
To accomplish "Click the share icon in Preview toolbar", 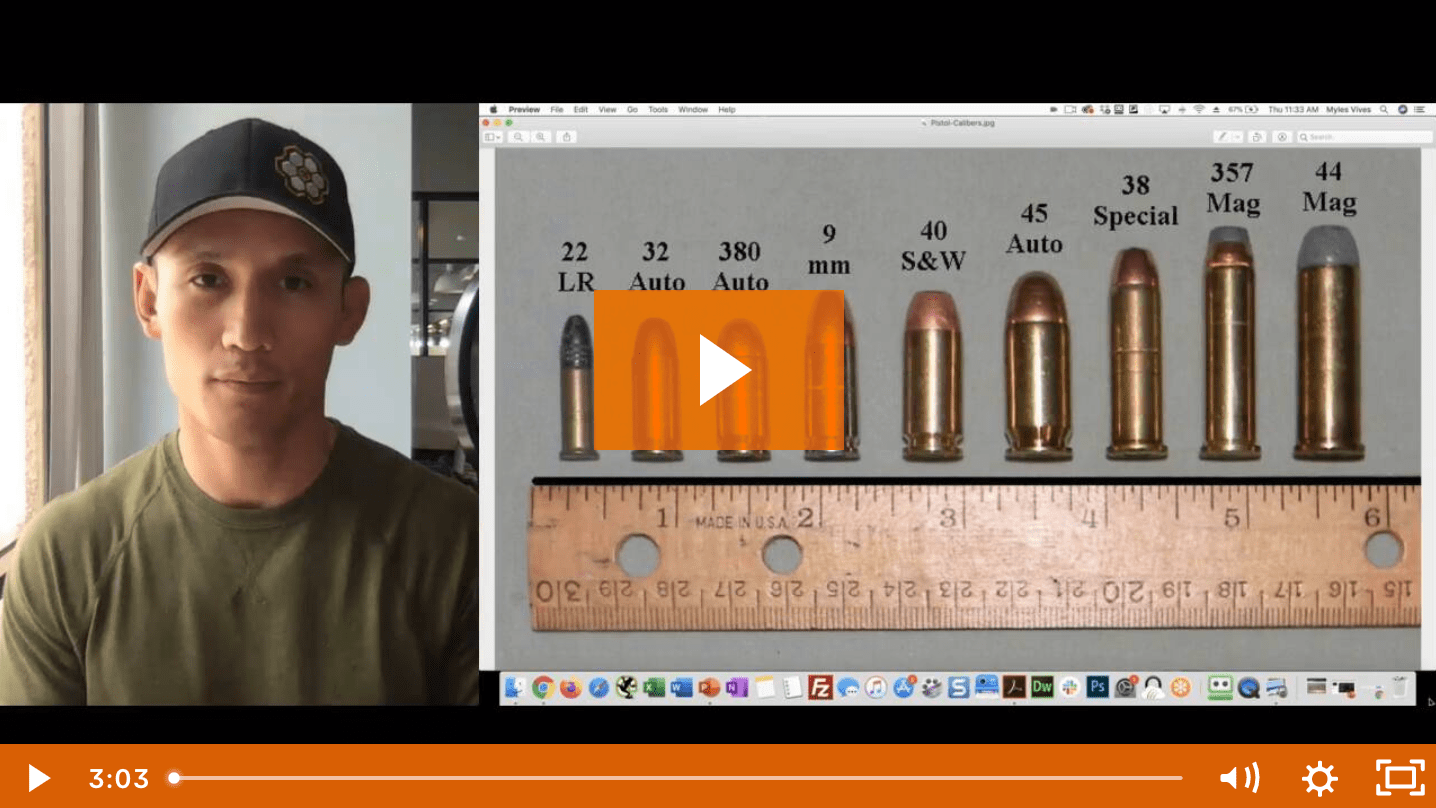I will pyautogui.click(x=567, y=137).
